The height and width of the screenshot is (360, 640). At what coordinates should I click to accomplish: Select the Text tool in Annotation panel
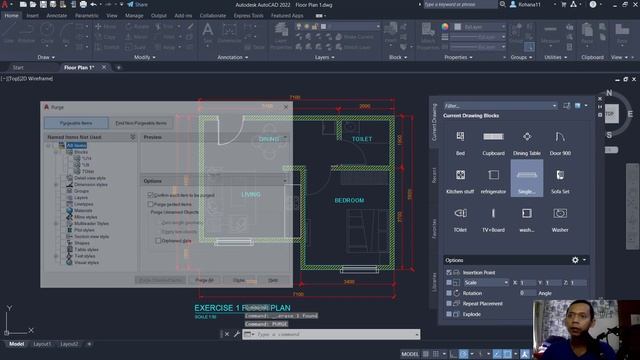pos(207,33)
